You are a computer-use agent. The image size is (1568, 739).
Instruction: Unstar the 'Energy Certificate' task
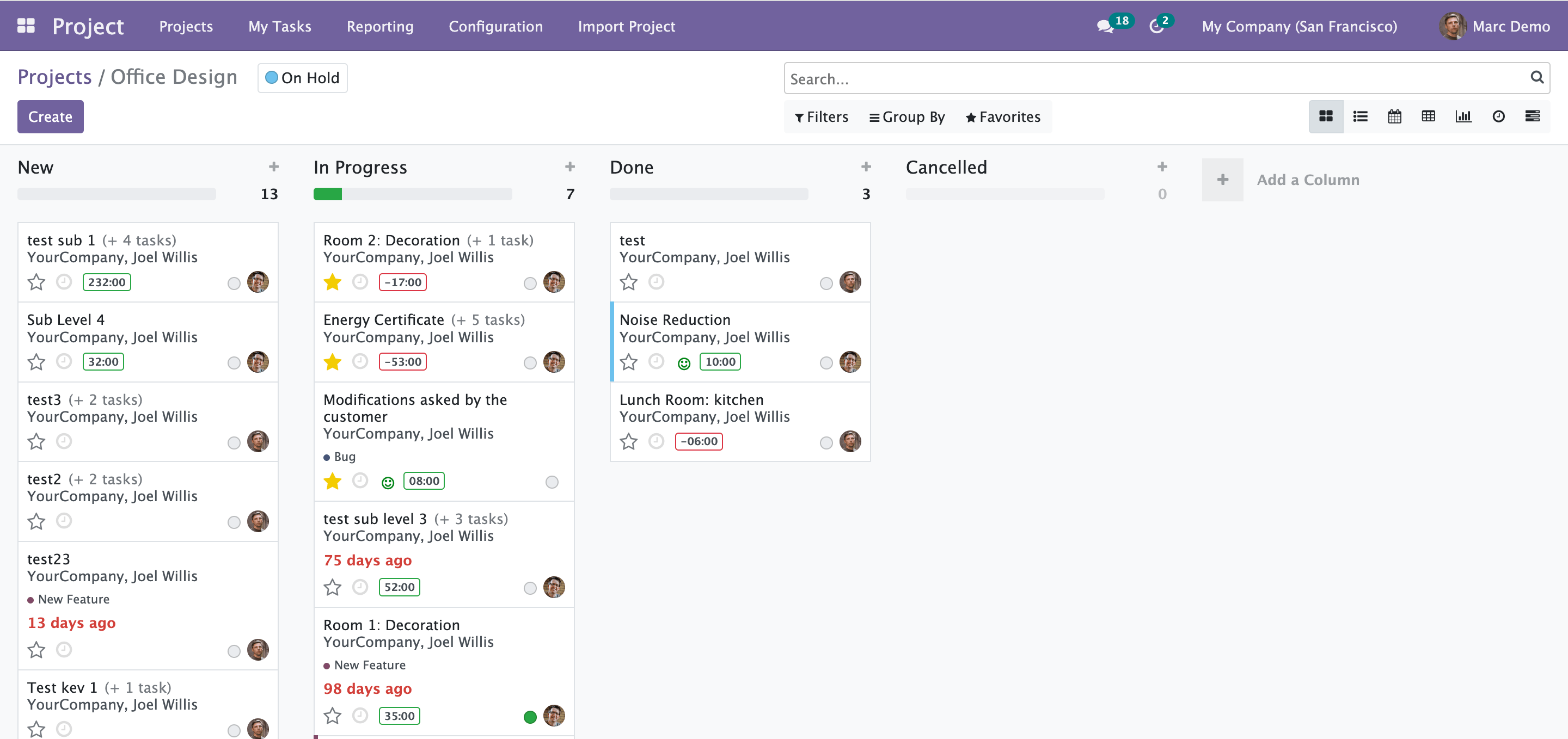click(x=332, y=362)
